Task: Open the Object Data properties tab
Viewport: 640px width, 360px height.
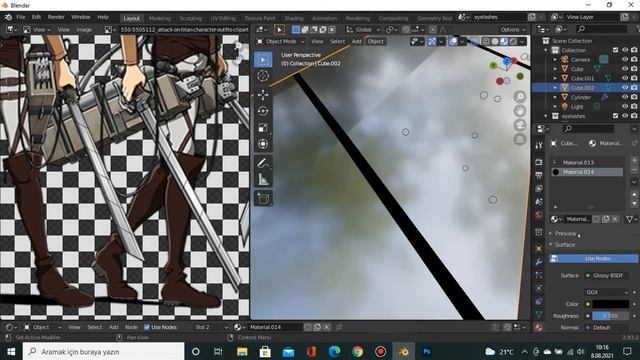Action: (539, 314)
